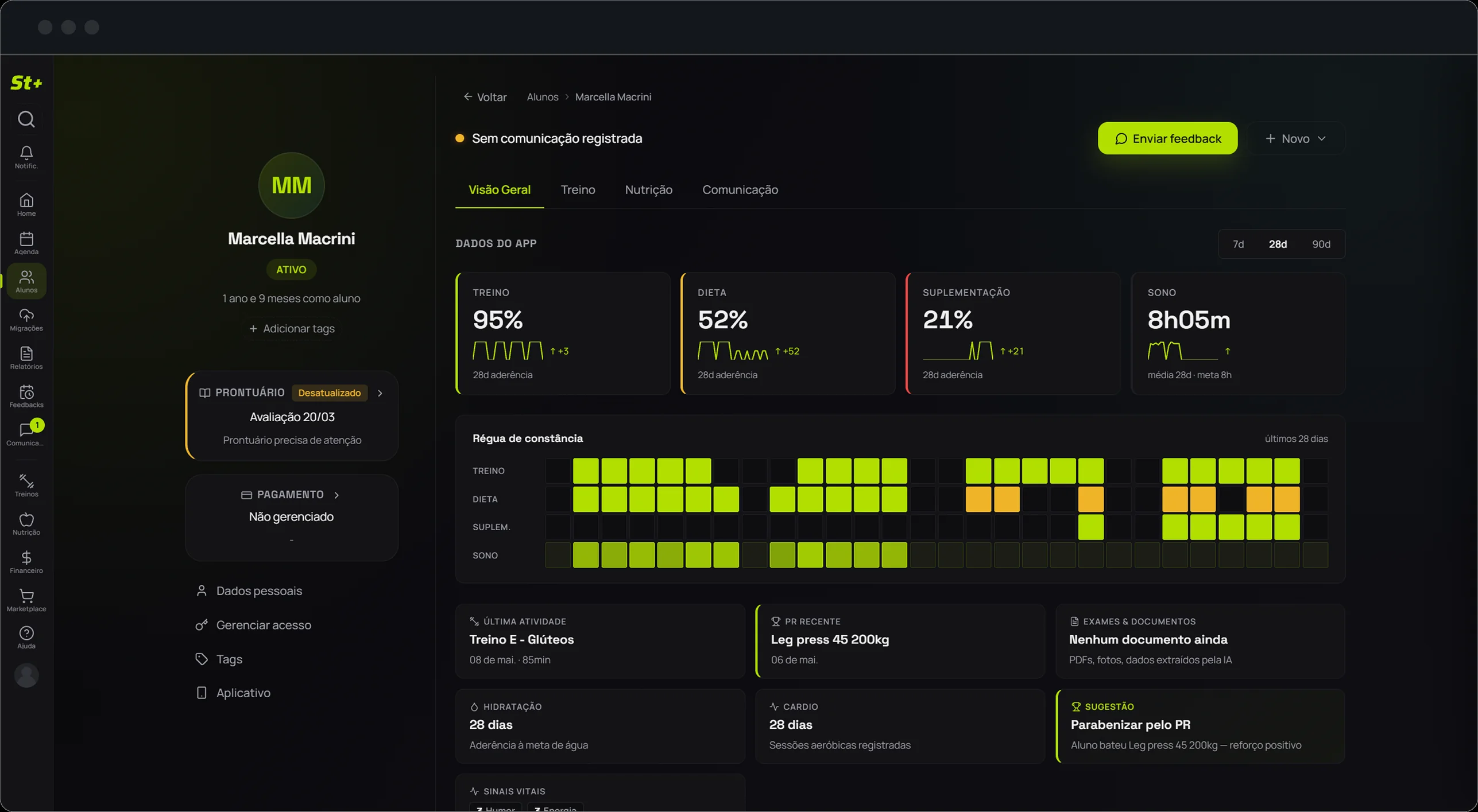Click the Voltar back link
Screen dimensions: 1478x812
[485, 97]
